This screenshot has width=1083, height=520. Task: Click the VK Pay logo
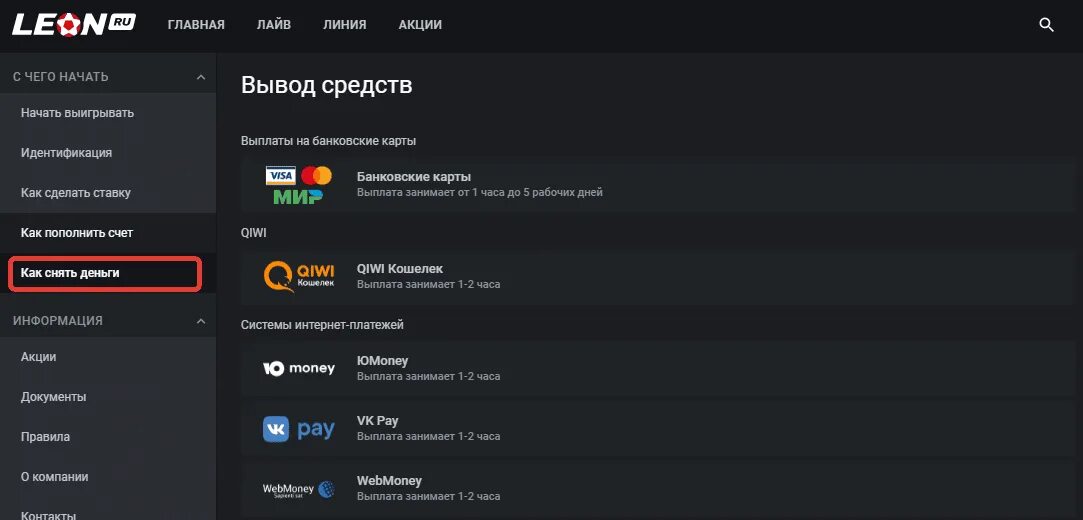click(298, 429)
